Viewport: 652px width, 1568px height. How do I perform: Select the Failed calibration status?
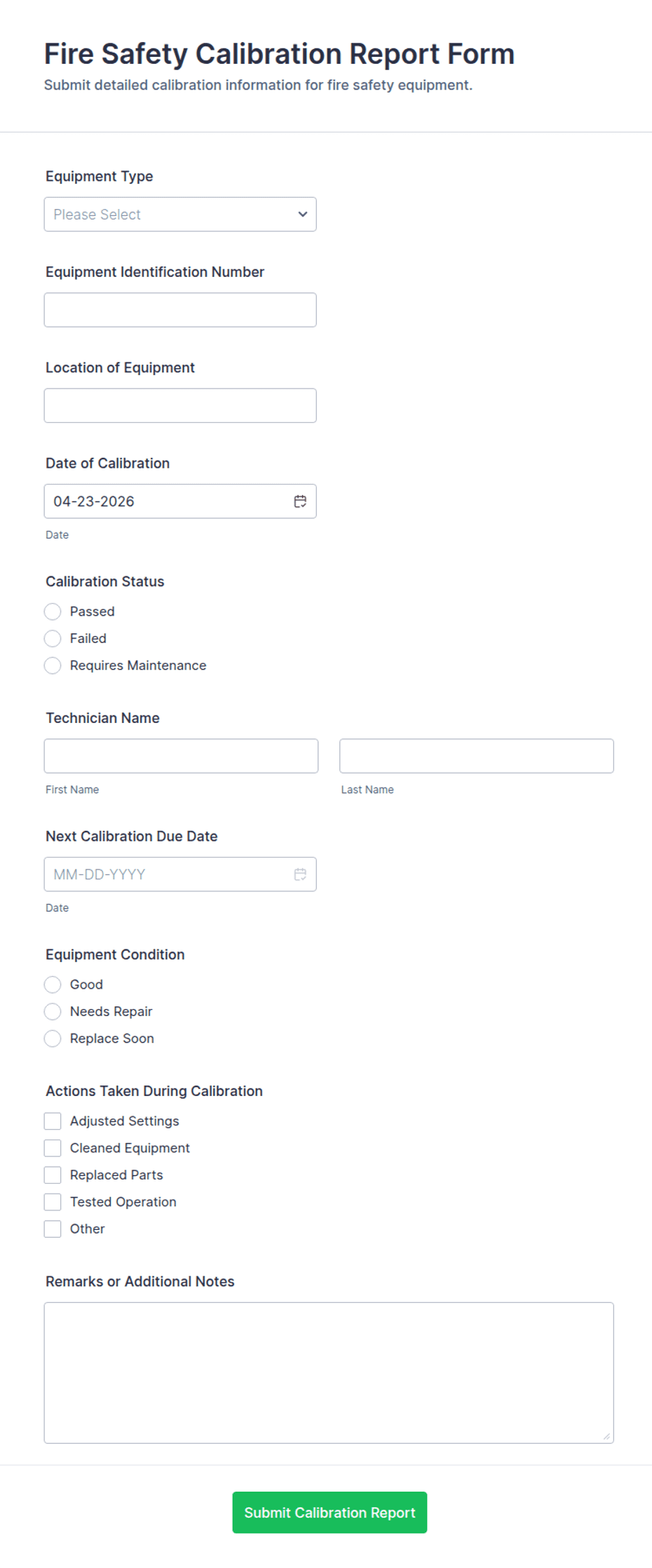click(x=53, y=639)
